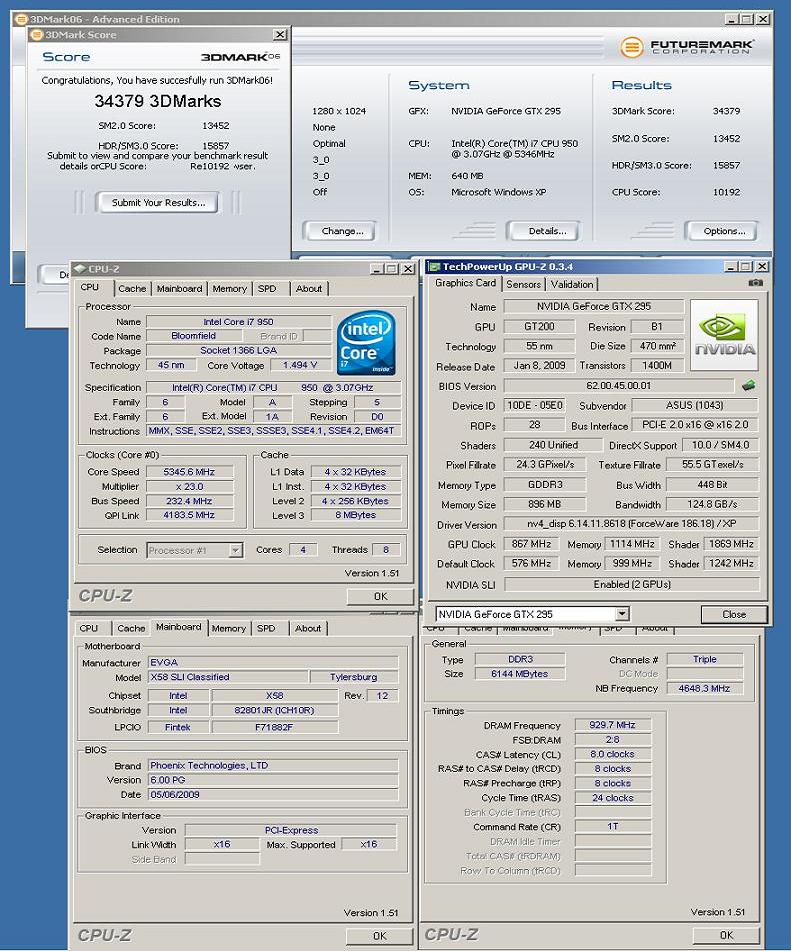Open Cache tab in motherboard CPU-Z window
Screen dimensions: 791x951
pyautogui.click(x=131, y=628)
